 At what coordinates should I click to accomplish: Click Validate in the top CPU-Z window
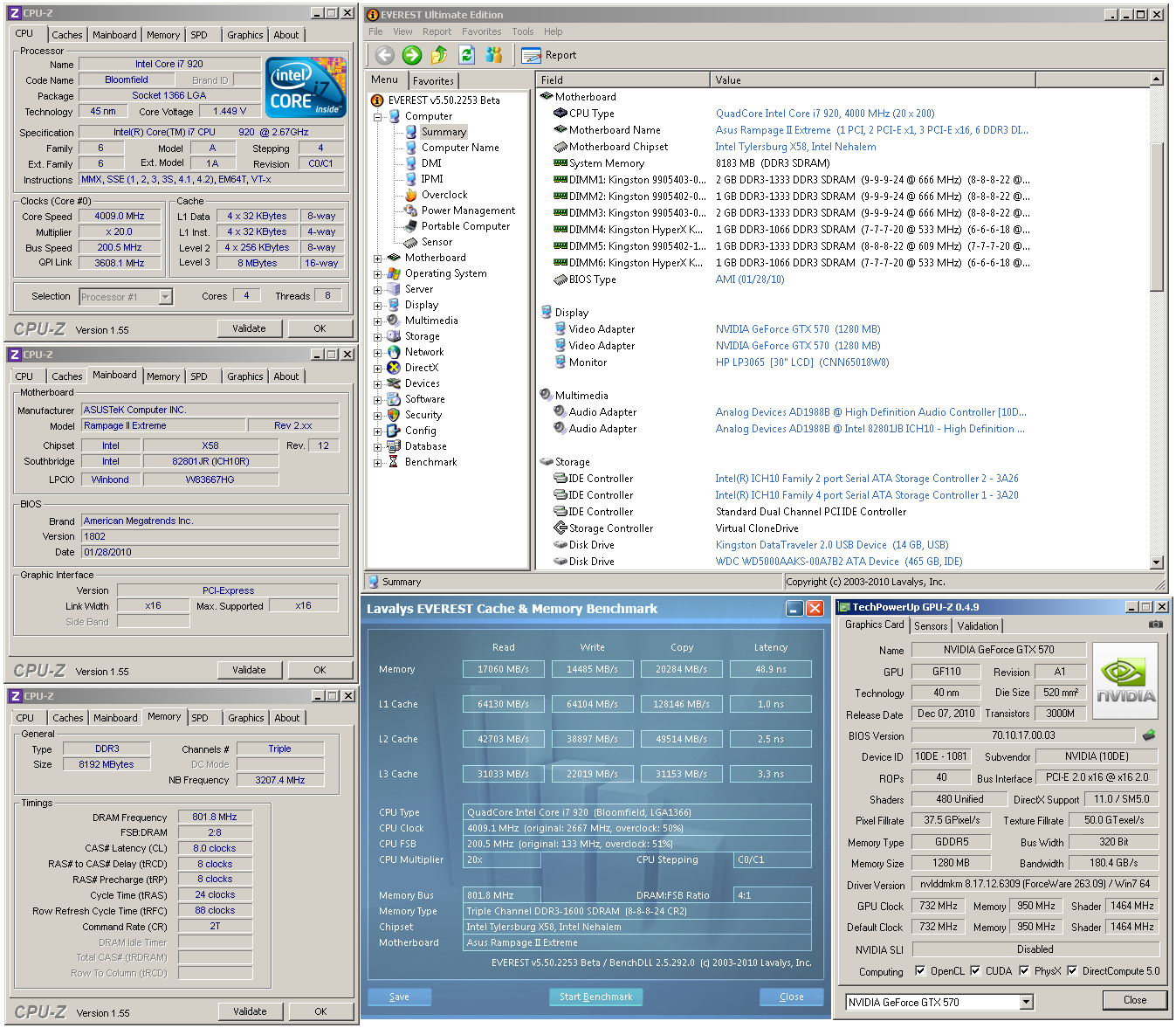249,328
